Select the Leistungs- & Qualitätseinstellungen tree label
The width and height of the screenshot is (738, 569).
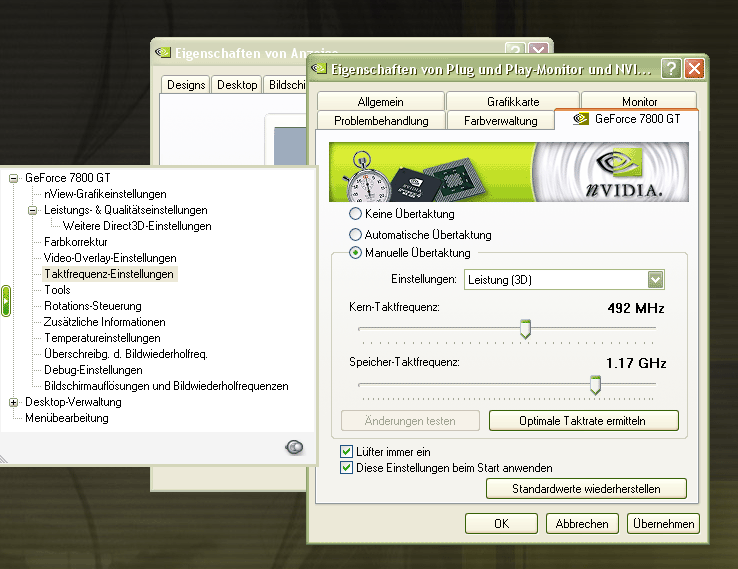[x=126, y=210]
